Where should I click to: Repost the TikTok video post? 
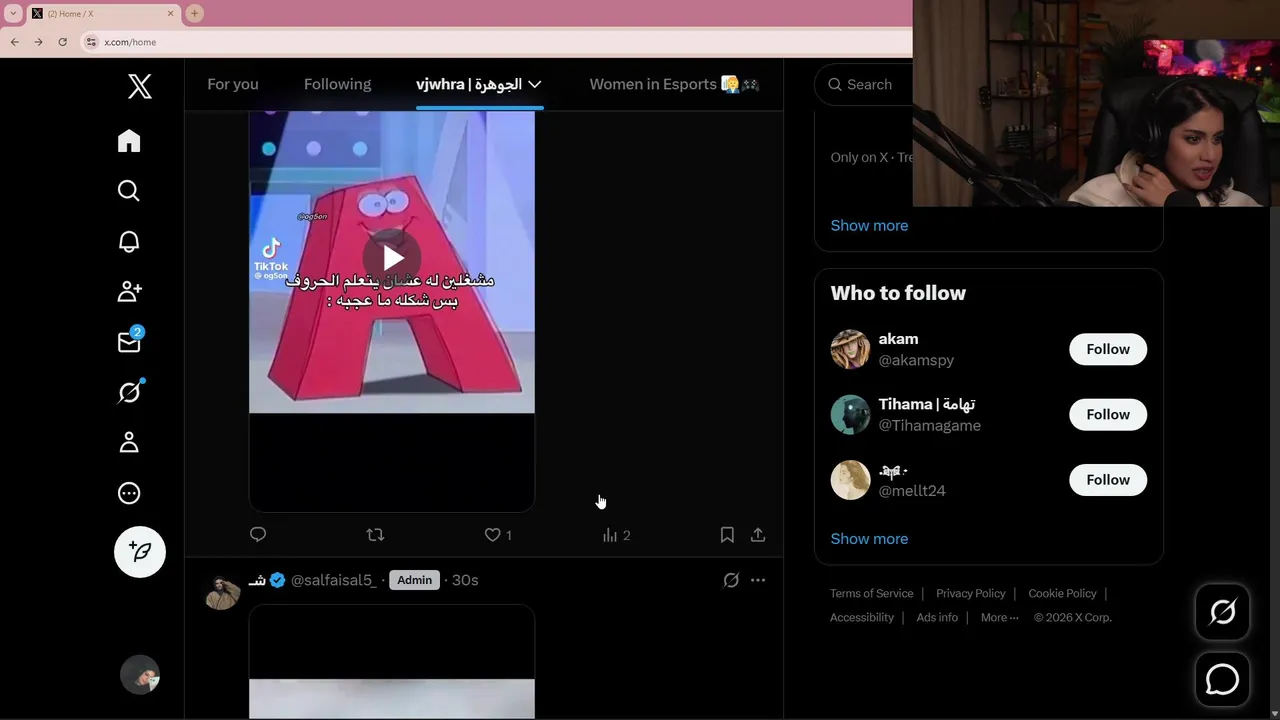pyautogui.click(x=375, y=535)
